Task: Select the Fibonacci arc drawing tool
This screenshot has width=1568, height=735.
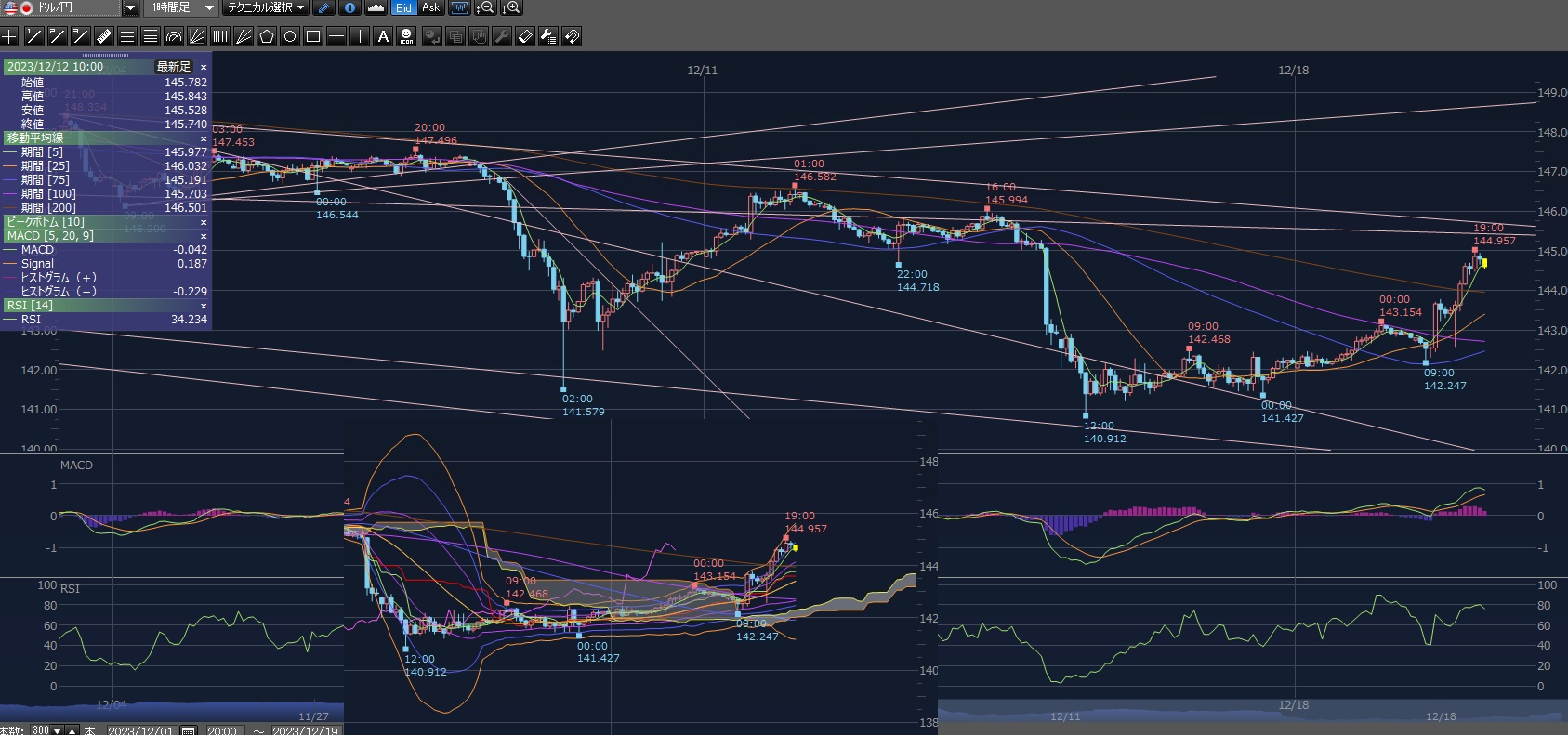Action: [x=174, y=36]
